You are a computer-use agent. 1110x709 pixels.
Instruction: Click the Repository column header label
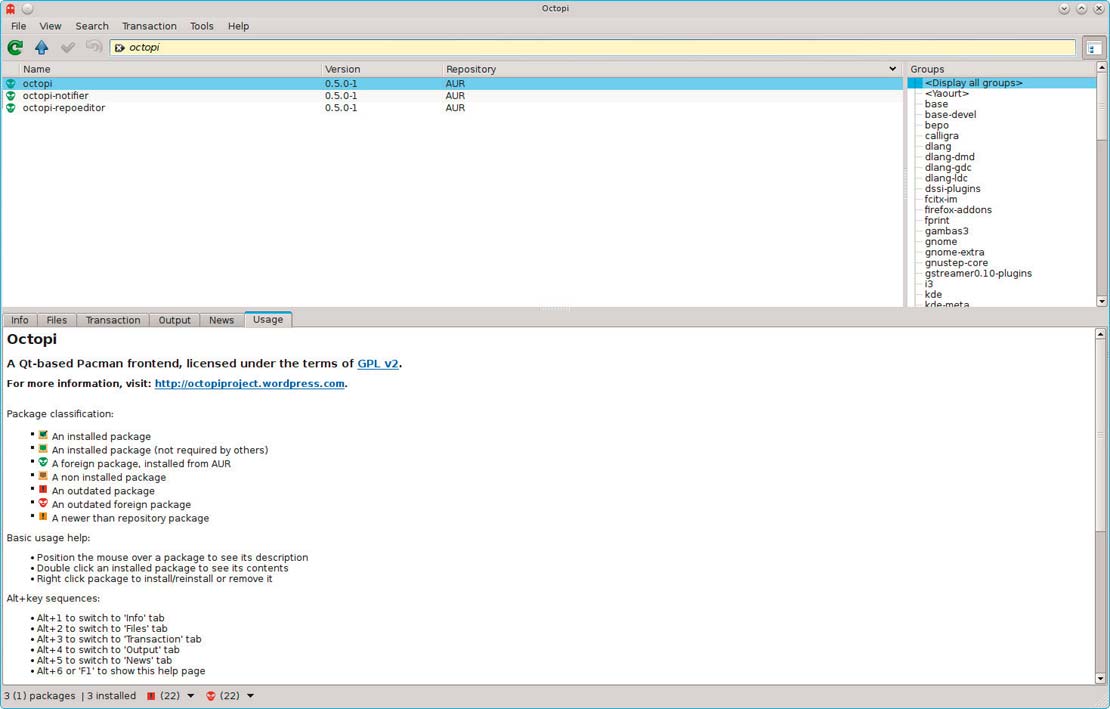tap(471, 69)
